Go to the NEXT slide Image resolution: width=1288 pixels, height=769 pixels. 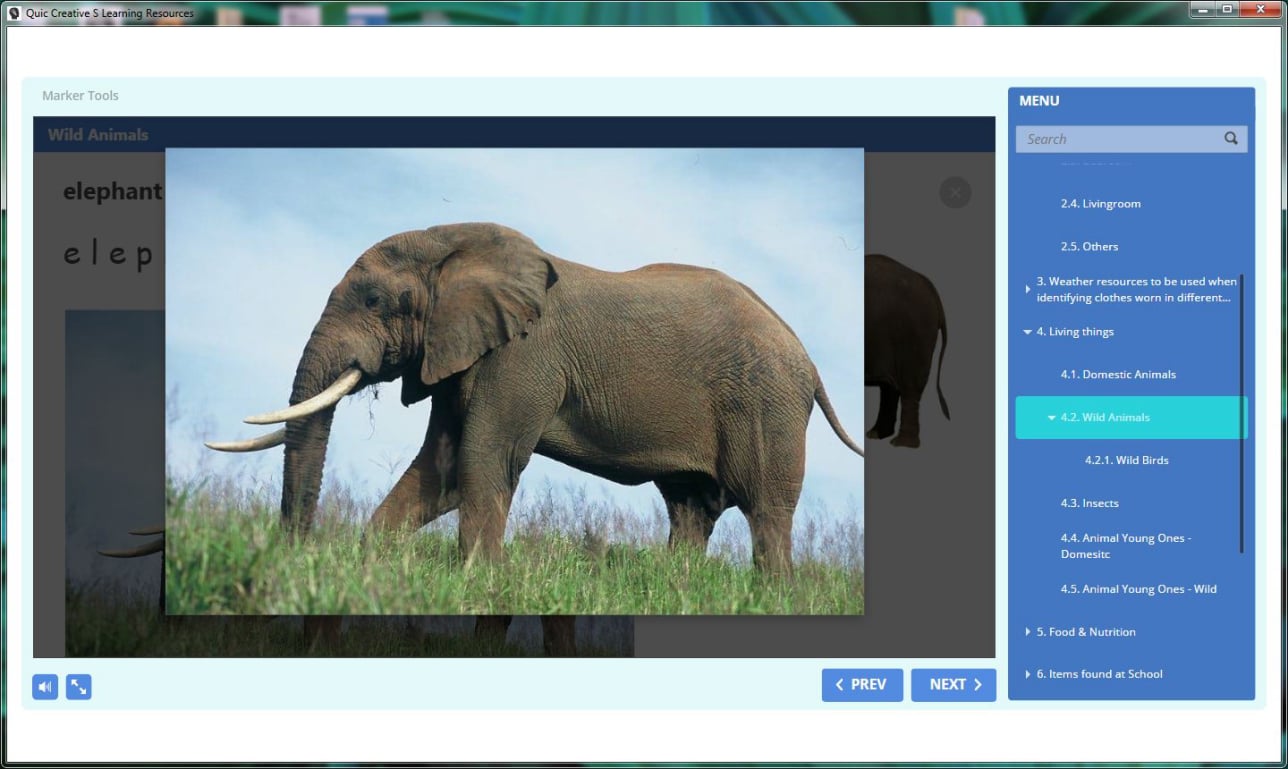[953, 685]
